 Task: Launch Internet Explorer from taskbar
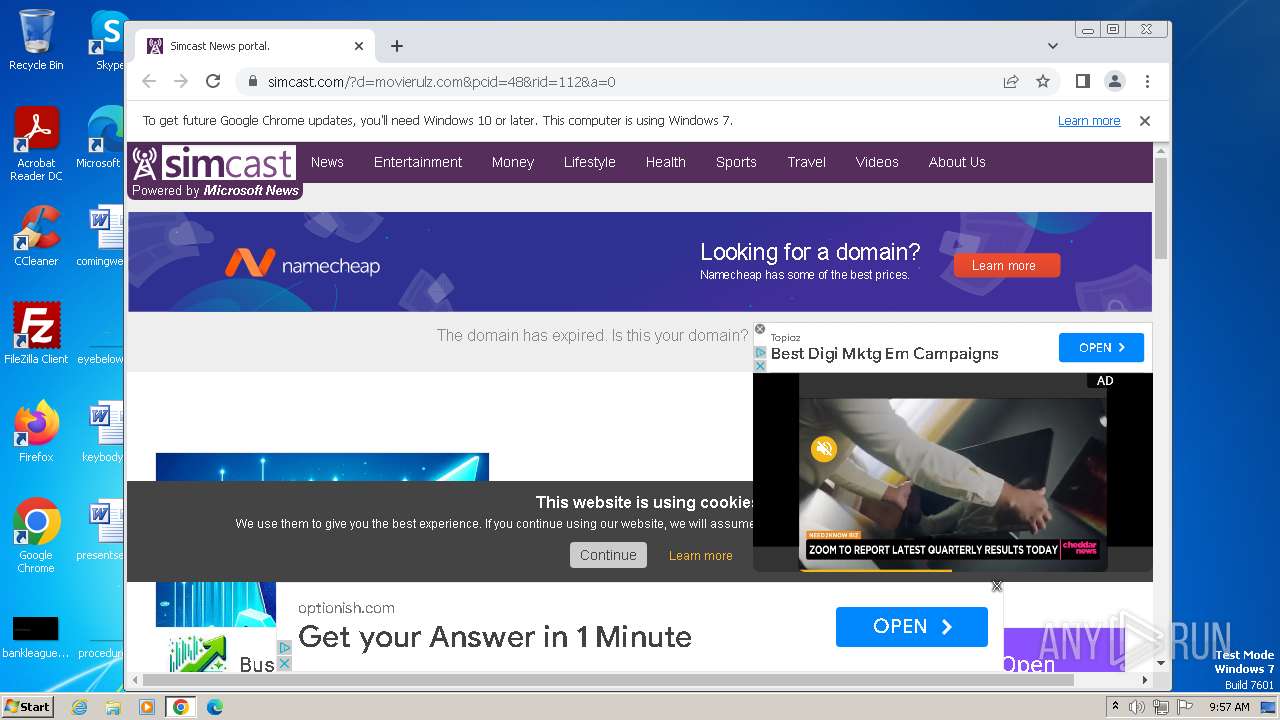click(x=80, y=707)
